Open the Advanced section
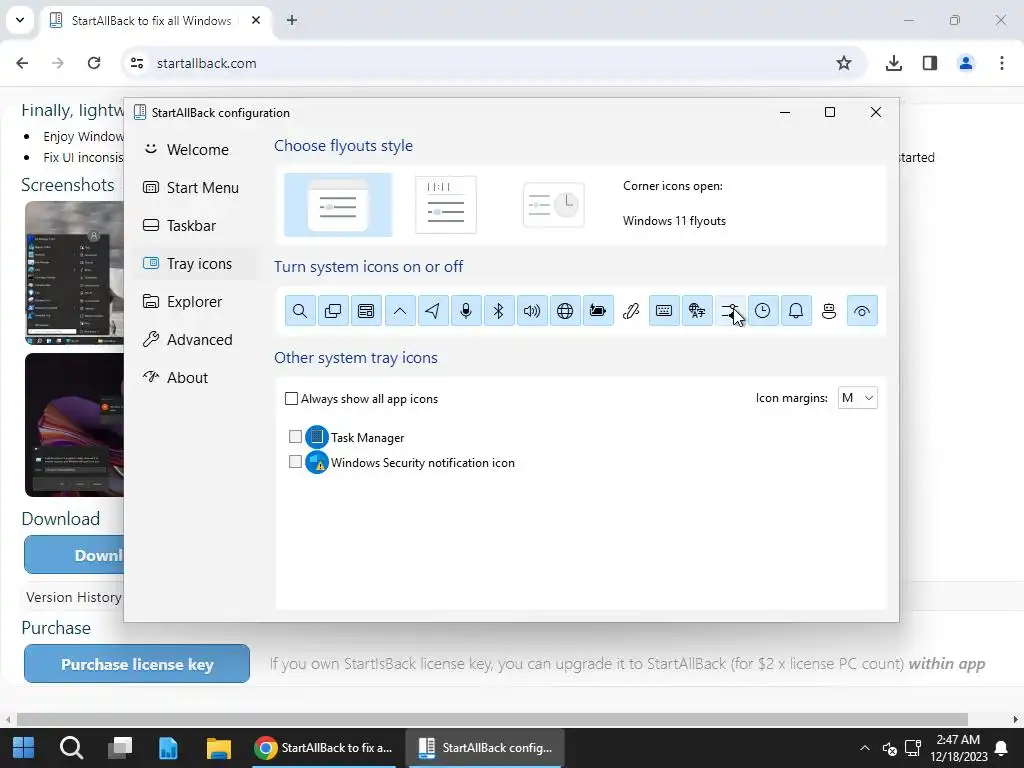 click(x=196, y=340)
